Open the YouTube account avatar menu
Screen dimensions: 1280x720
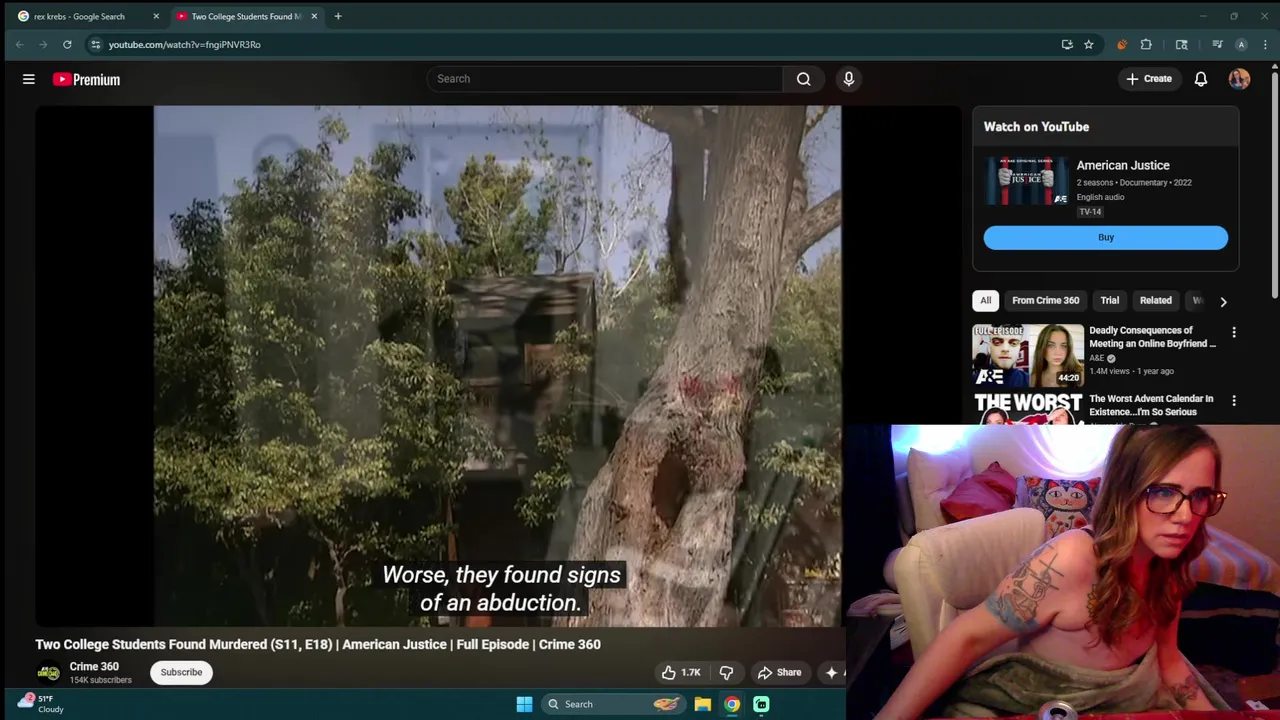pyautogui.click(x=1239, y=79)
